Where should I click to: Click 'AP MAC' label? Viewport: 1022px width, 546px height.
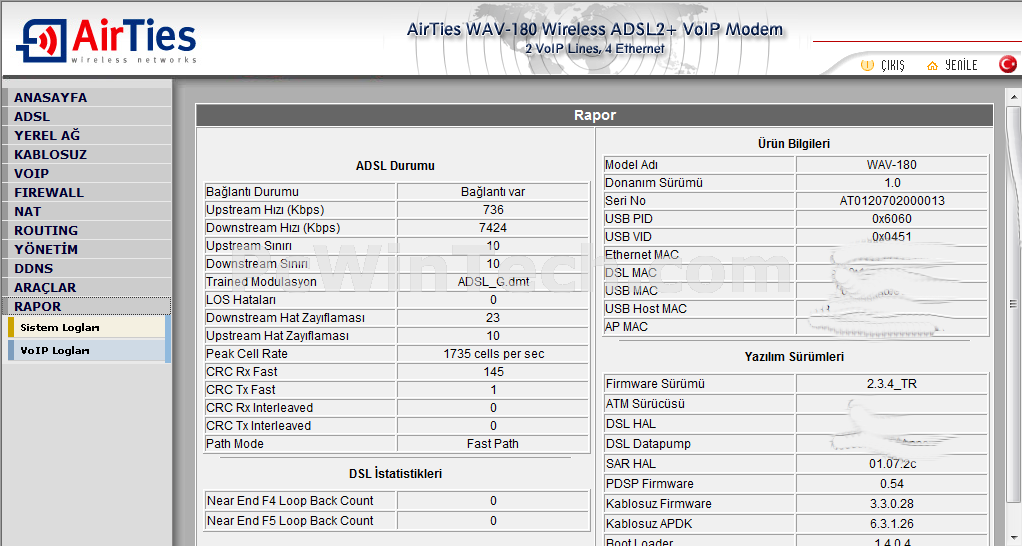[x=626, y=326]
